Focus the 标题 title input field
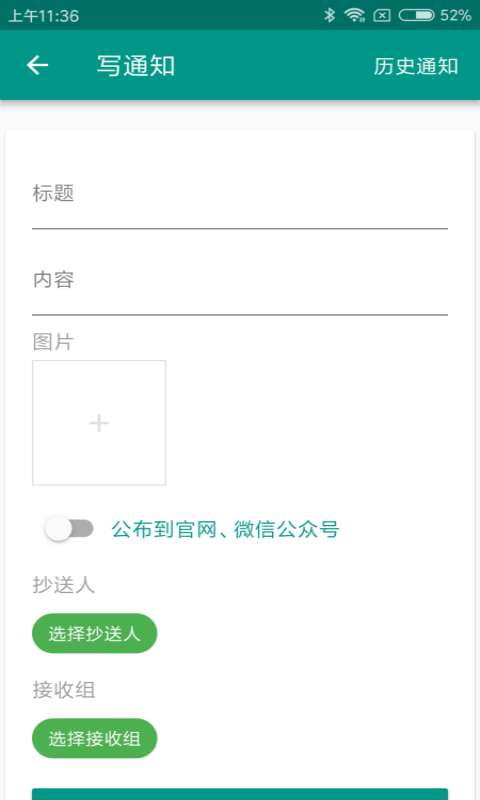Image resolution: width=480 pixels, height=800 pixels. tap(240, 200)
